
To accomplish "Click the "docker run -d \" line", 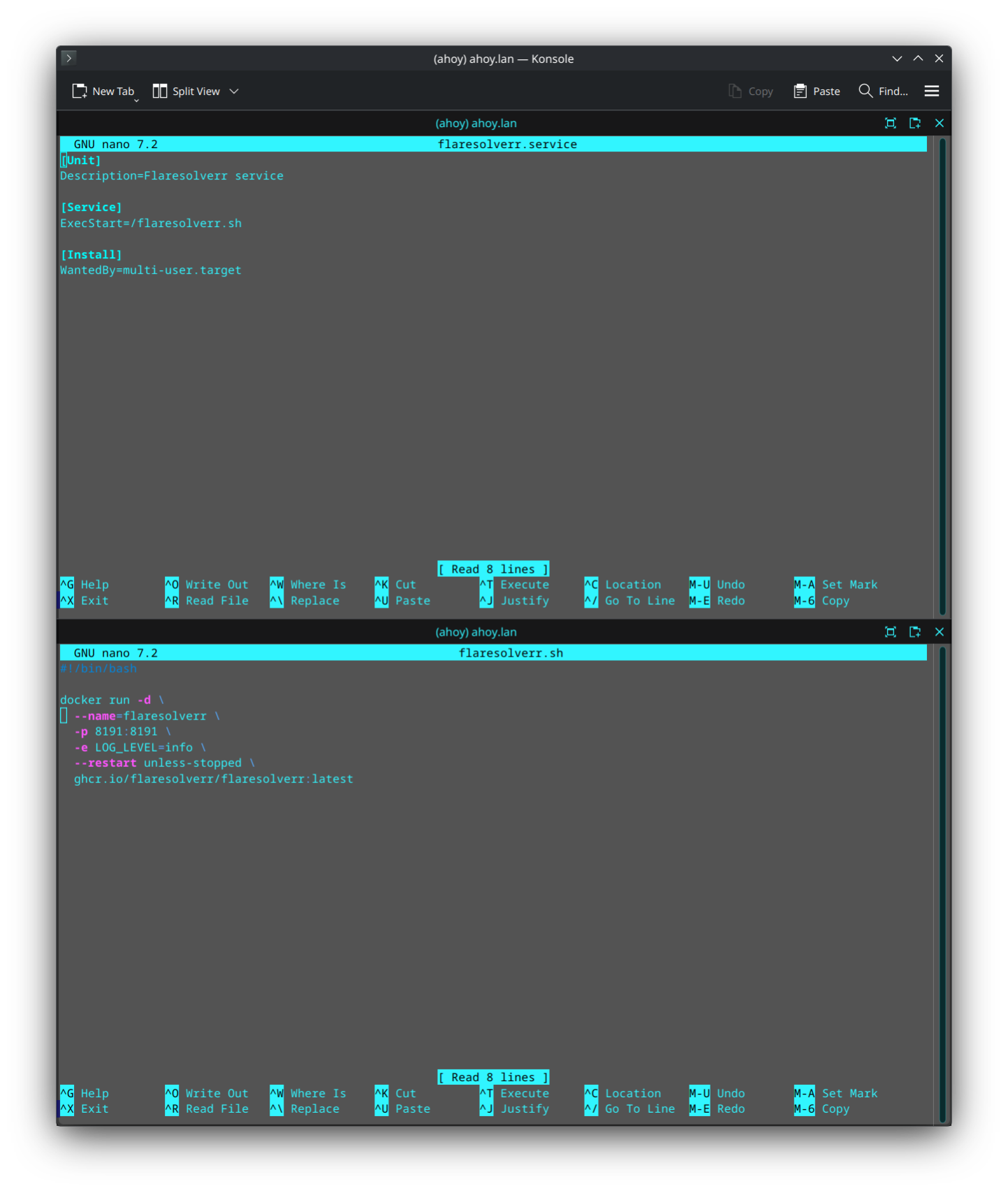I will click(112, 701).
